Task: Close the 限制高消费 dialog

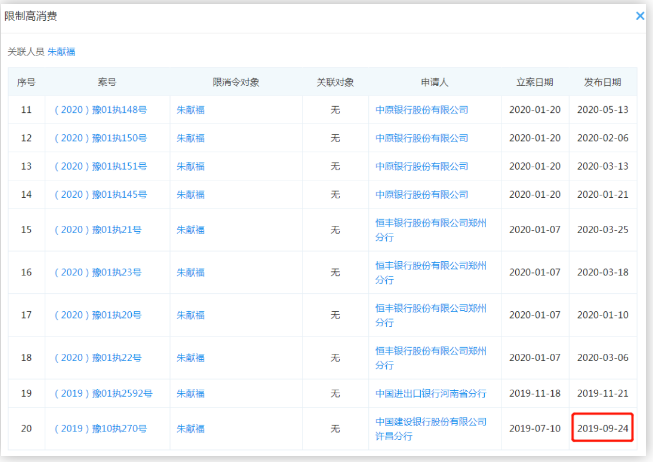Action: pos(640,16)
